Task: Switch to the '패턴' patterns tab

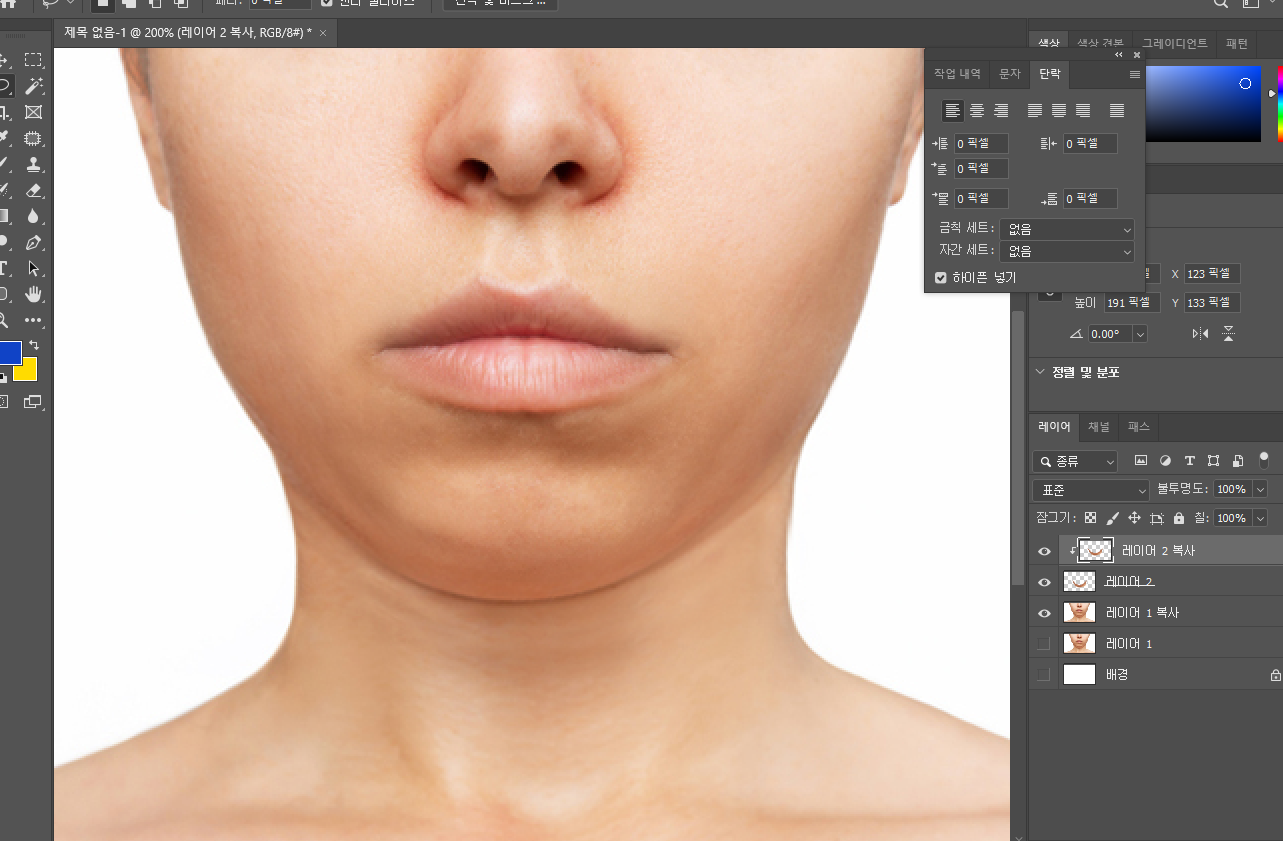Action: point(1237,44)
